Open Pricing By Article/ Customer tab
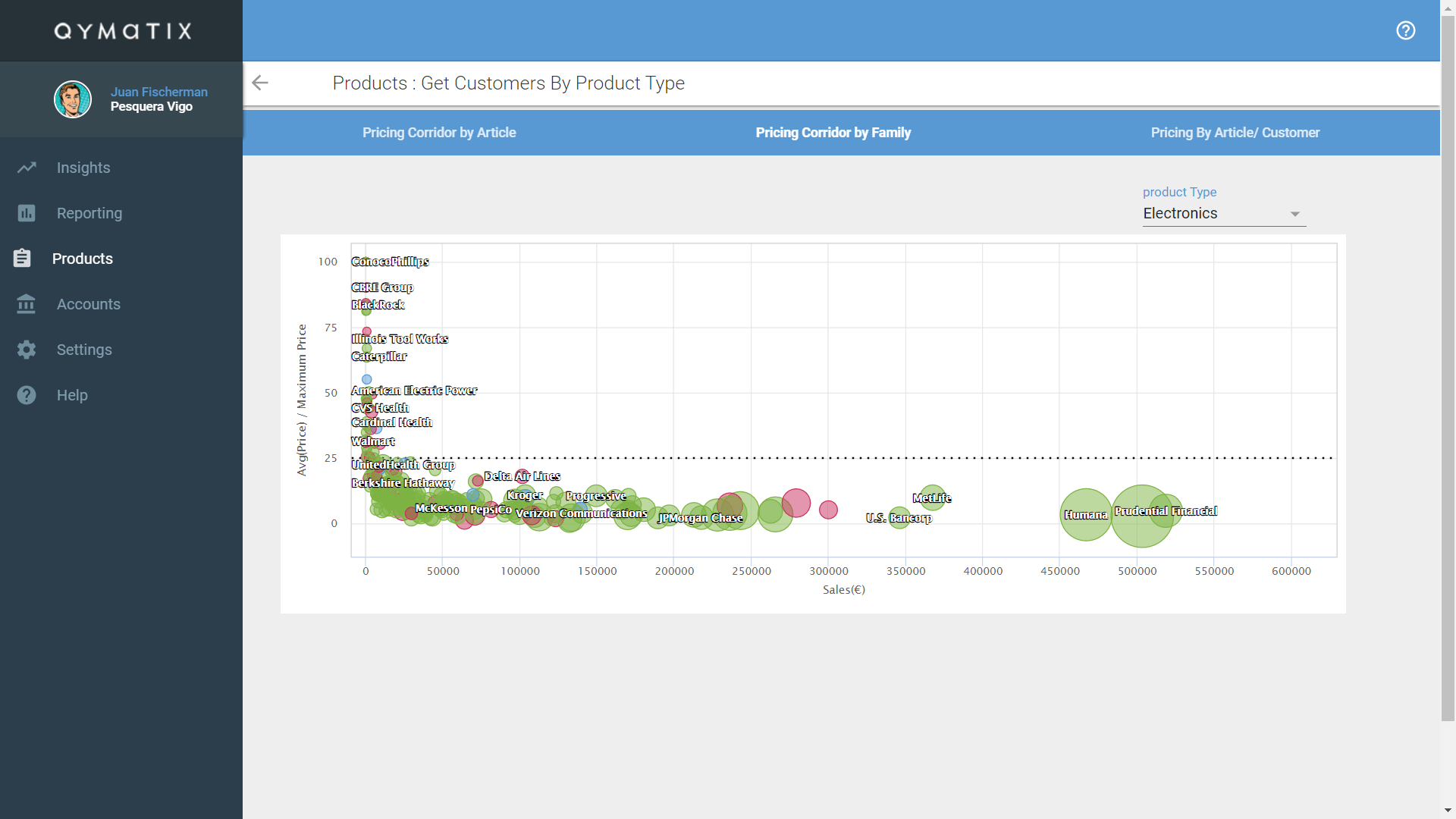The height and width of the screenshot is (819, 1456). point(1235,133)
